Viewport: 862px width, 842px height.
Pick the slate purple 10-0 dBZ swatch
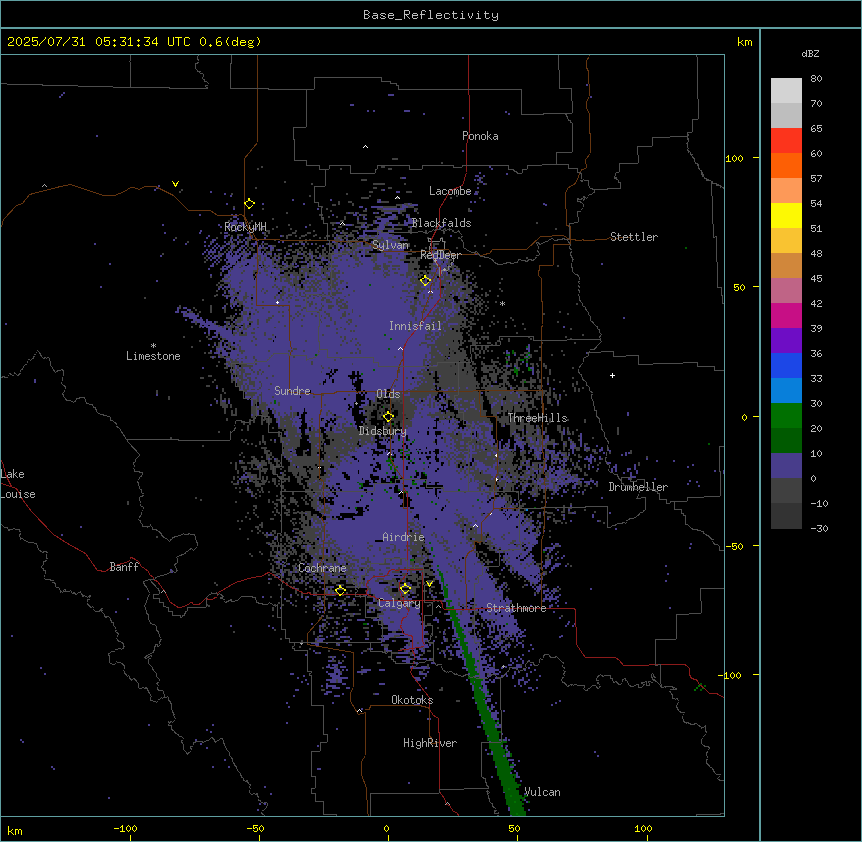coord(786,466)
